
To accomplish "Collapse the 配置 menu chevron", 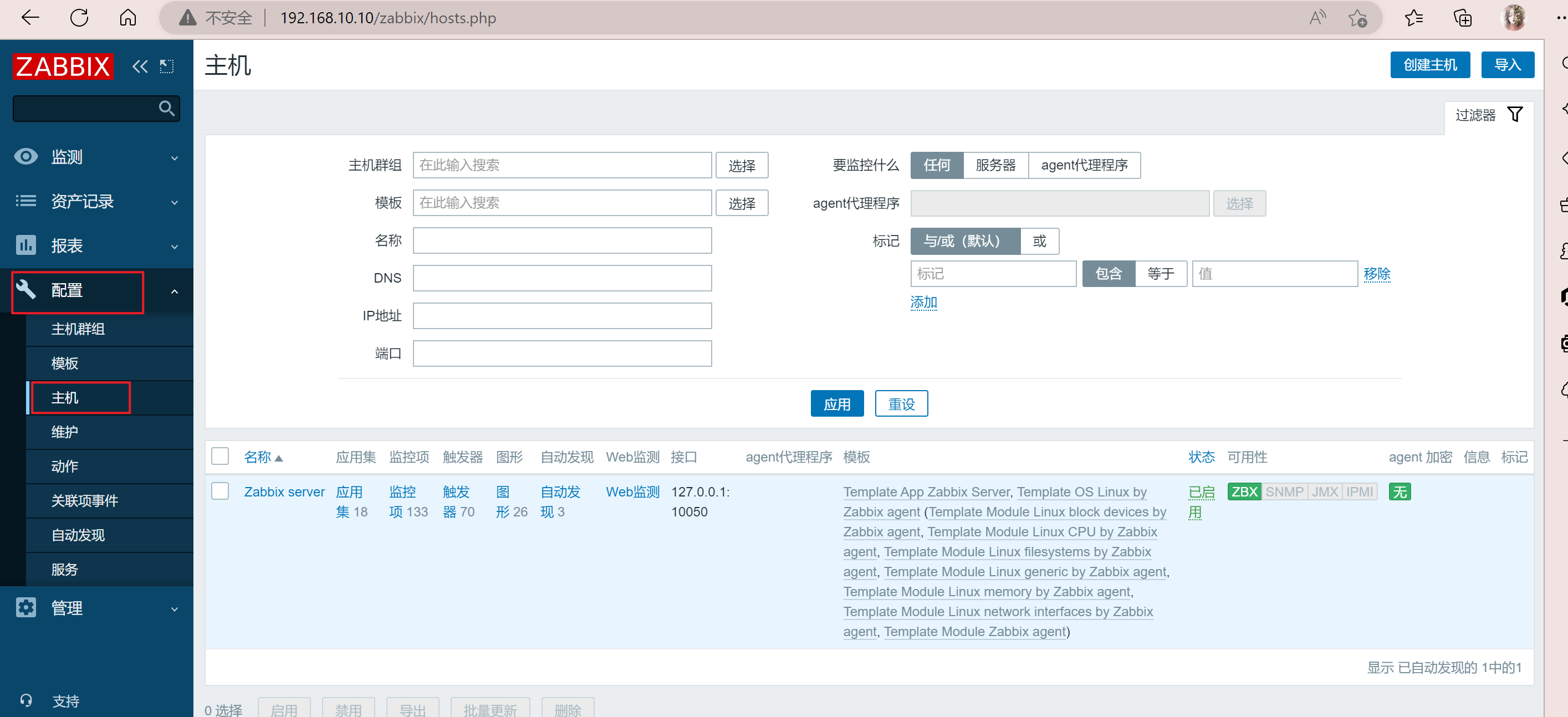I will 175,291.
